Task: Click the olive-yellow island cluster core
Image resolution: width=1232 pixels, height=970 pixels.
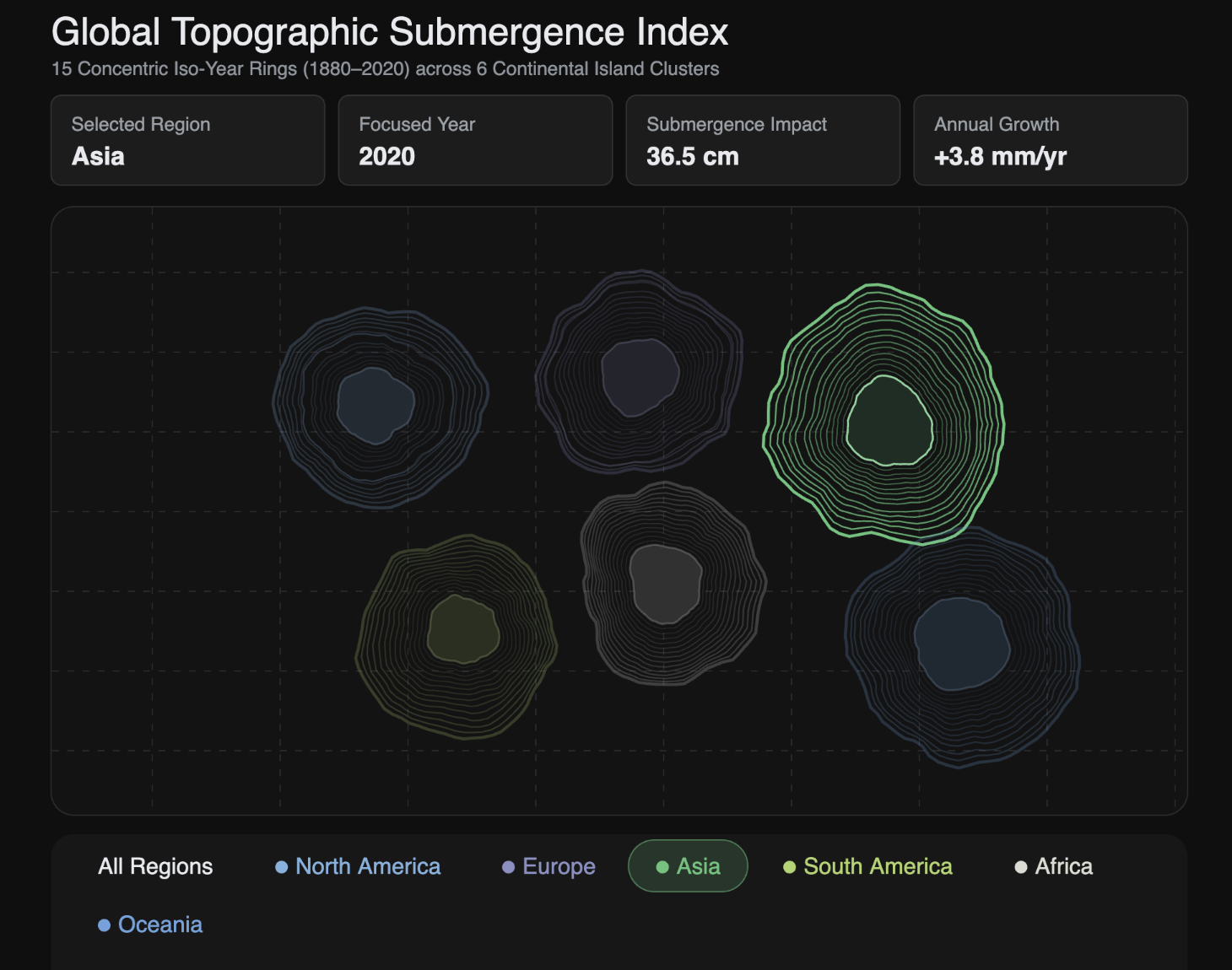Action: (463, 629)
